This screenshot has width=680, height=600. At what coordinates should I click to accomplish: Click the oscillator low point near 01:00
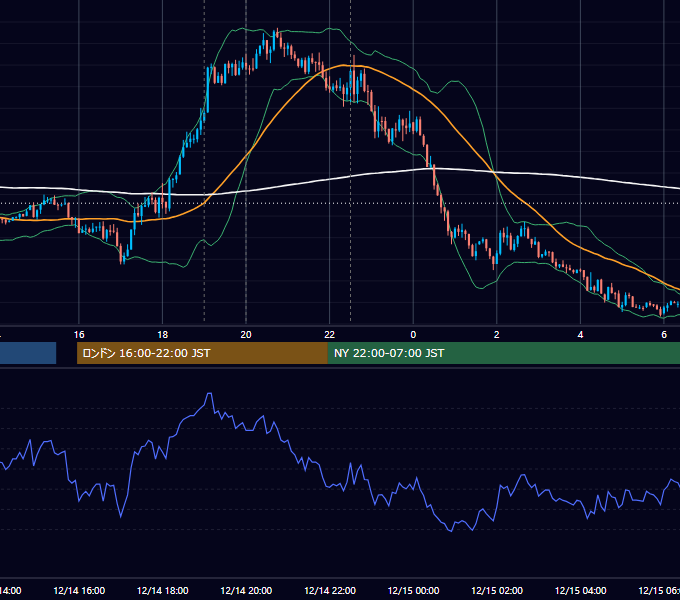[x=451, y=531]
